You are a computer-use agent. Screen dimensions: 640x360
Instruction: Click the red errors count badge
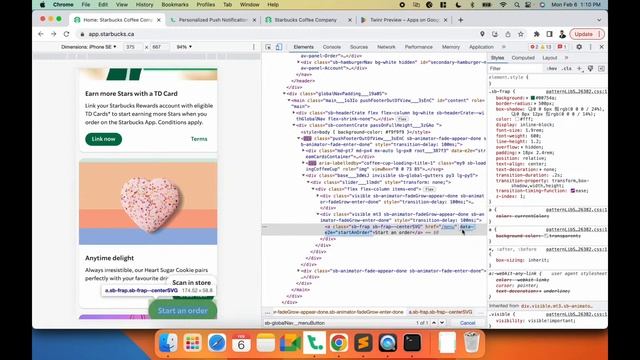534,47
